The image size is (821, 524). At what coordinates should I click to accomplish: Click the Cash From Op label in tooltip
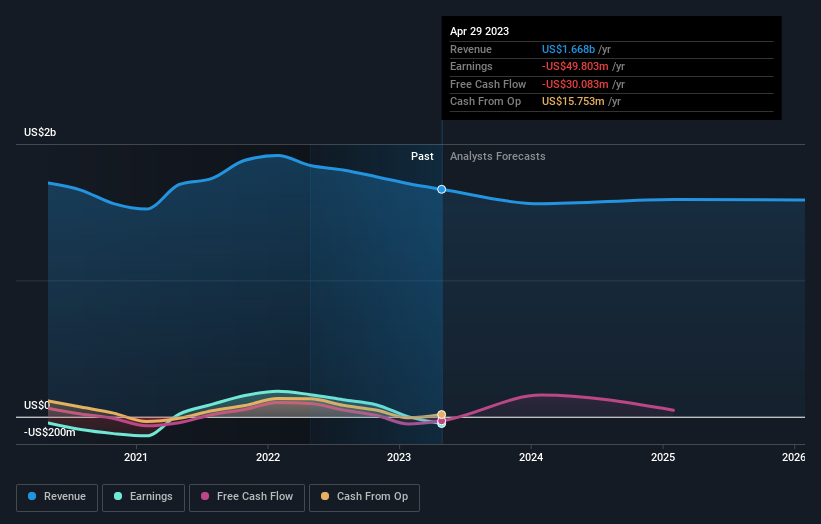pos(485,102)
